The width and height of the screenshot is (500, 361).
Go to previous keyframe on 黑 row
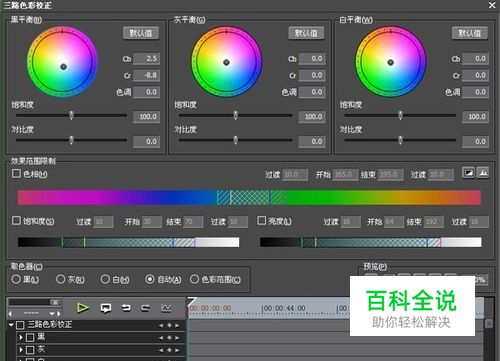161,338
